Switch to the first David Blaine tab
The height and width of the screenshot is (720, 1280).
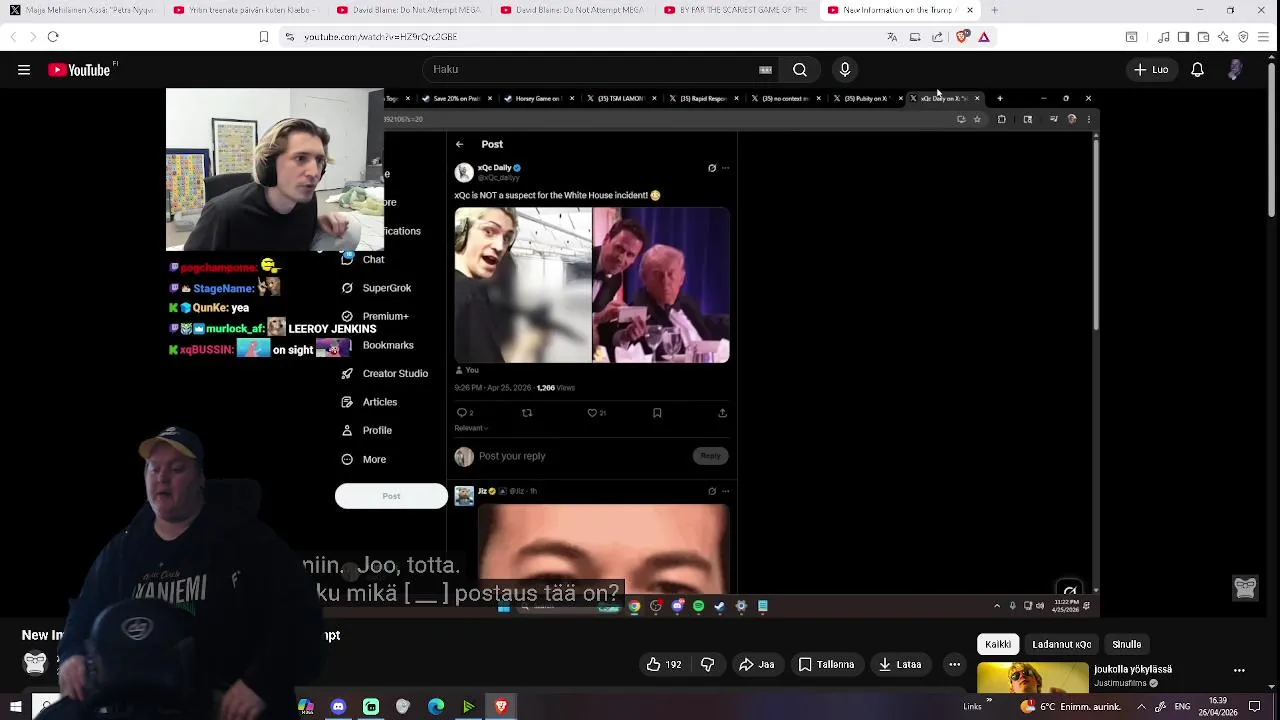[x=408, y=10]
